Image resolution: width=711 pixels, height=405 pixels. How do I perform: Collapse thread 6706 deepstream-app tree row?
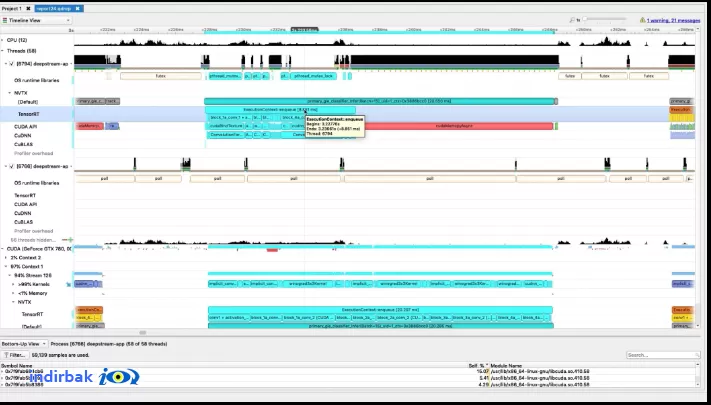pyautogui.click(x=6, y=166)
